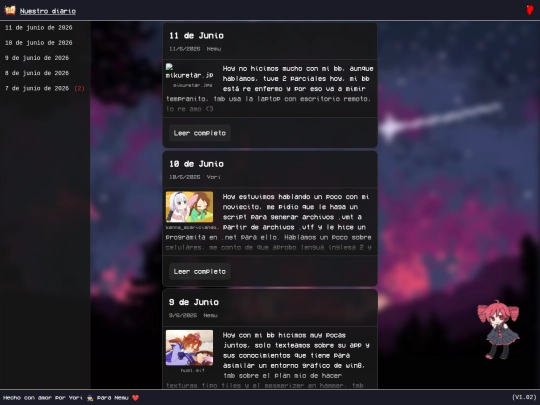Open the orange-haired anime thumbnail in 9 de Junio
This screenshot has width=540, height=405.
point(189,347)
